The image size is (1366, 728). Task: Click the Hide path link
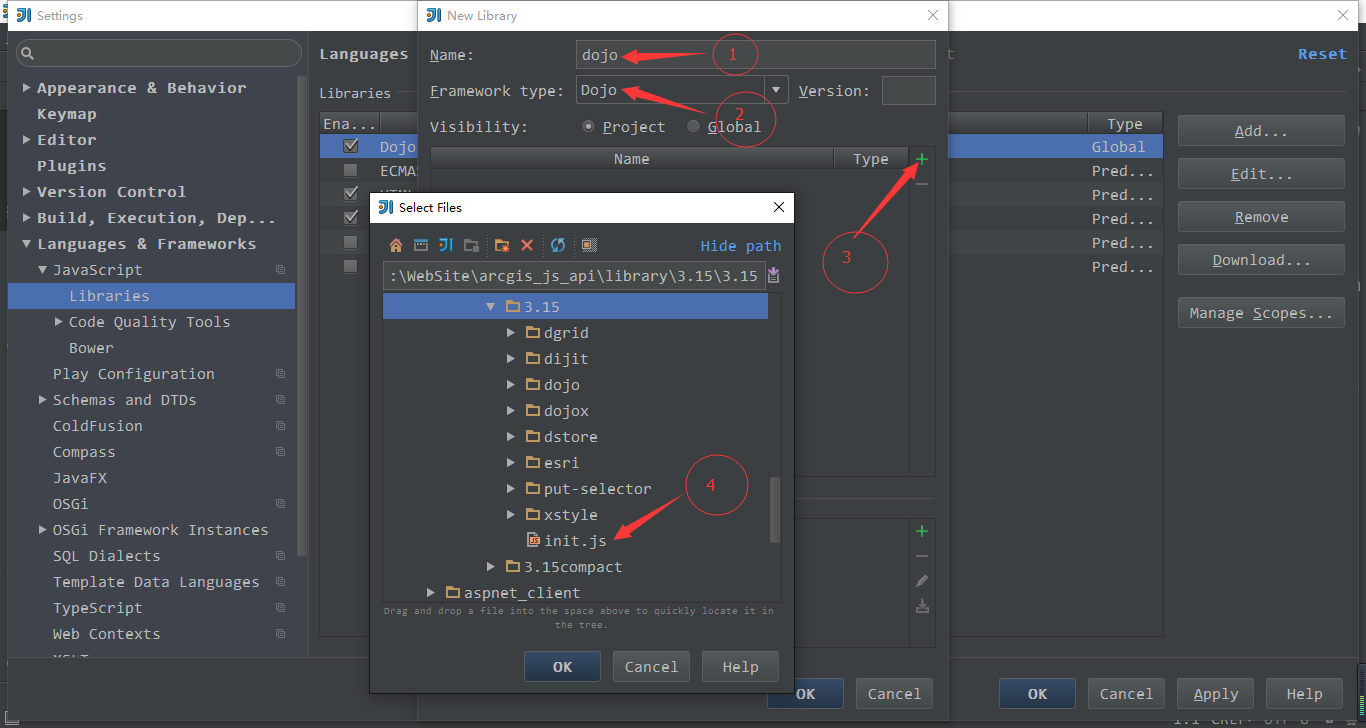click(741, 246)
